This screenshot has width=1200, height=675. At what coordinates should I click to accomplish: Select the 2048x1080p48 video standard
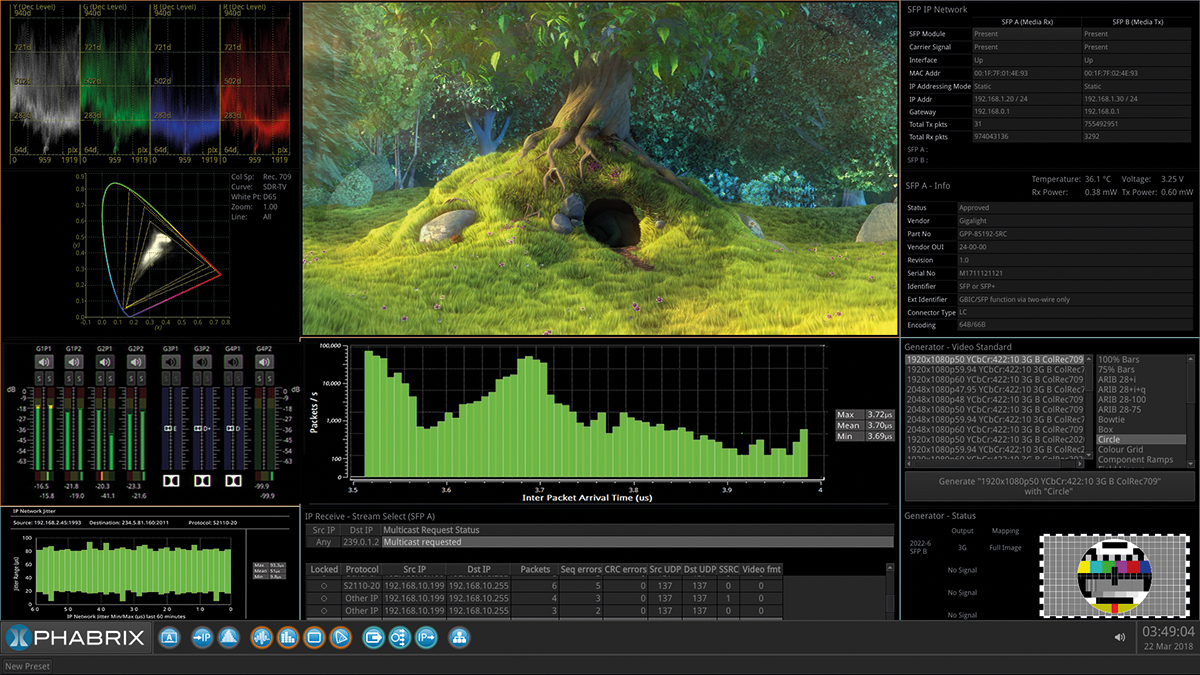click(995, 399)
